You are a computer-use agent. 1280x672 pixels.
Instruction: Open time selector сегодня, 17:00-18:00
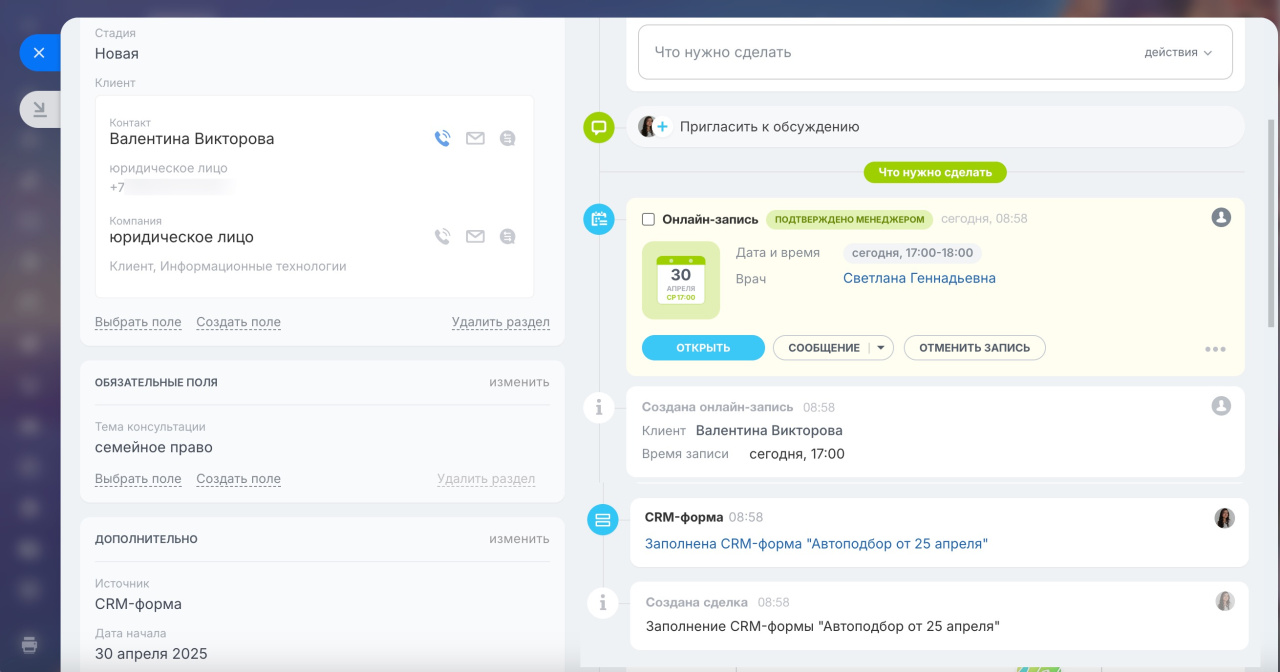(912, 253)
